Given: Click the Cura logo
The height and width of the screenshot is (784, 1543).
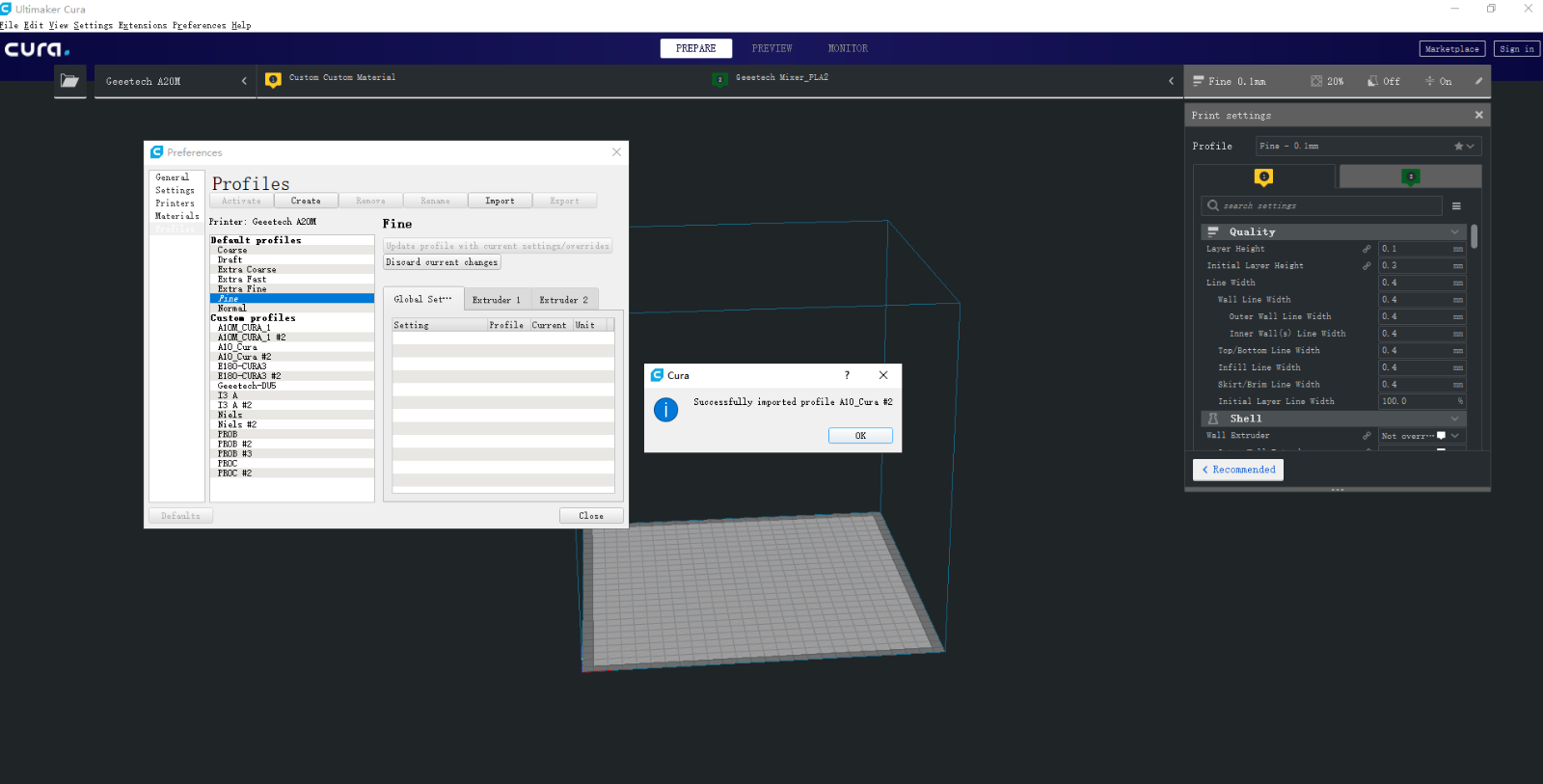Looking at the screenshot, I should pos(37,48).
